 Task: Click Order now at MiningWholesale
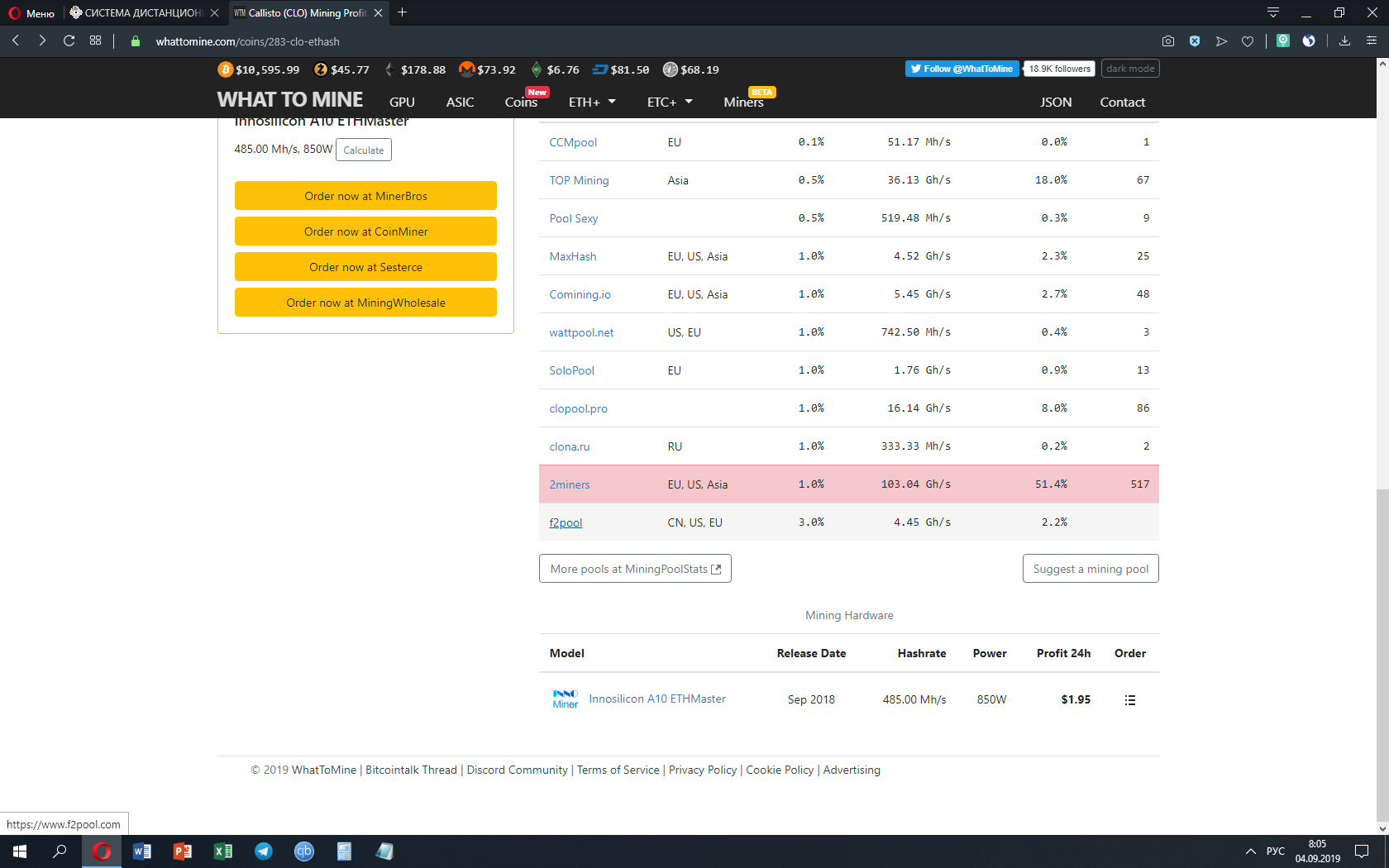365,303
